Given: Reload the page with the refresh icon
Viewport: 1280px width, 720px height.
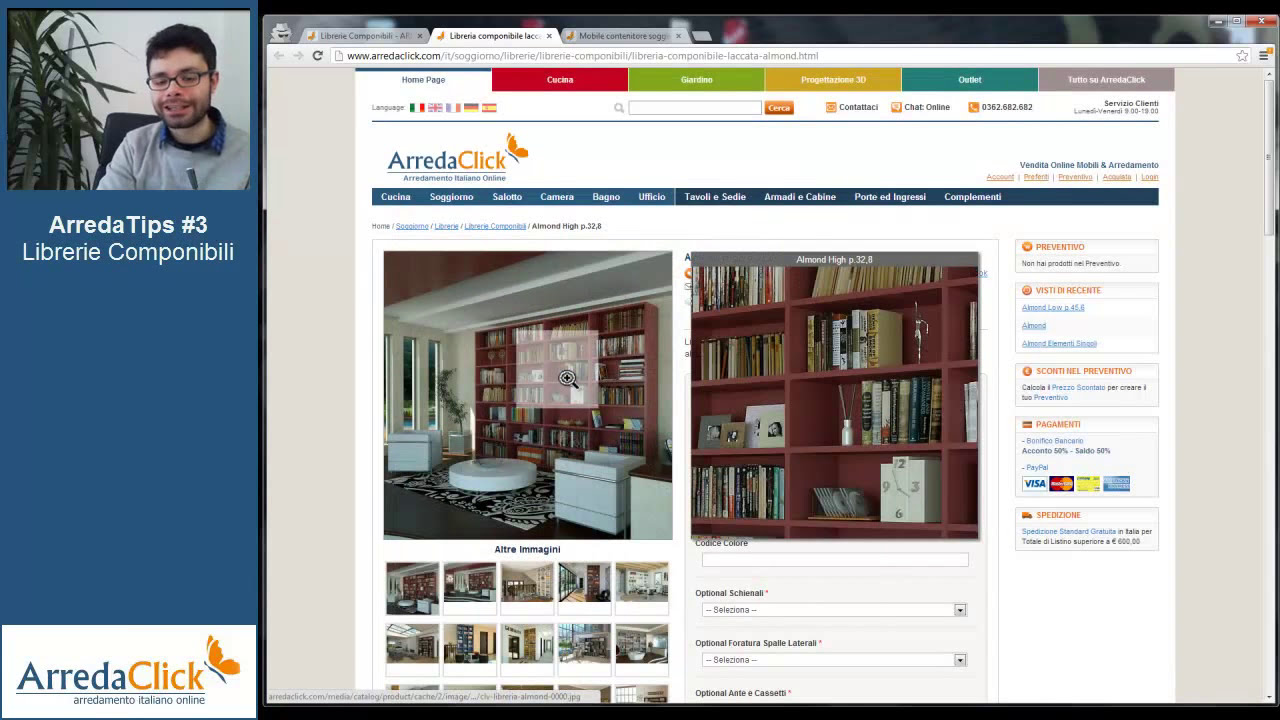Looking at the screenshot, I should 317,56.
